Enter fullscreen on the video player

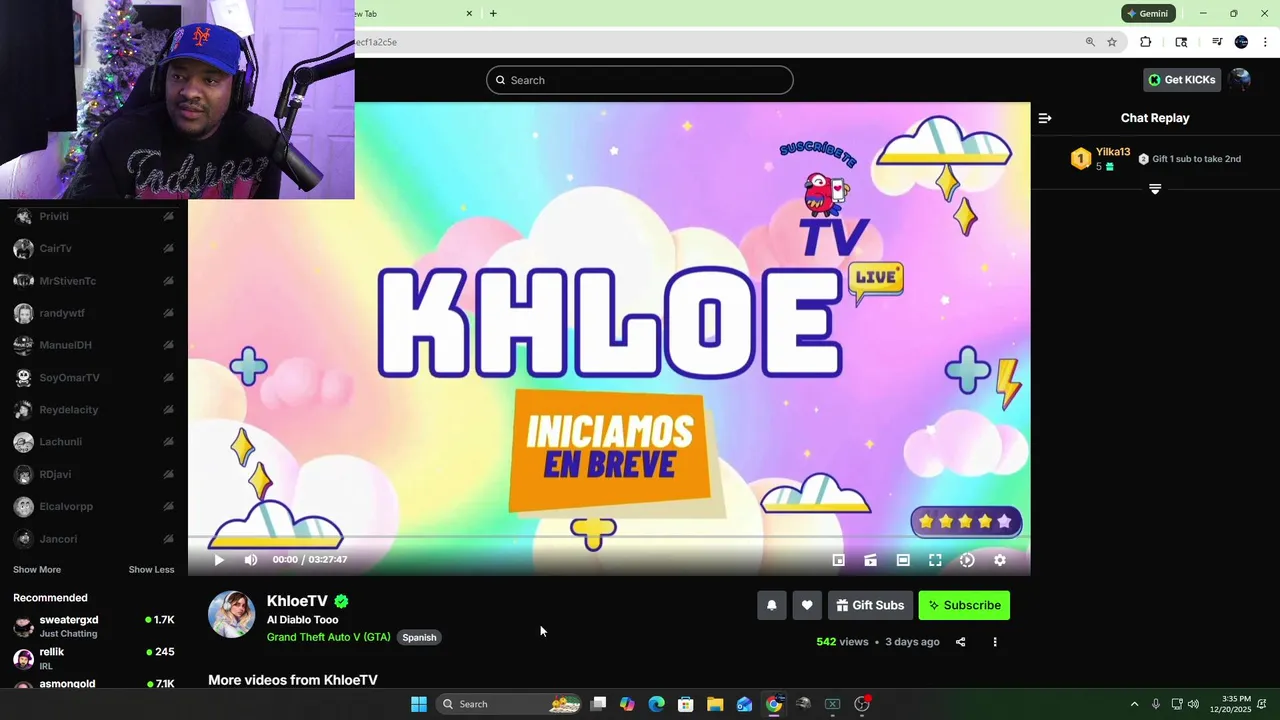935,561
